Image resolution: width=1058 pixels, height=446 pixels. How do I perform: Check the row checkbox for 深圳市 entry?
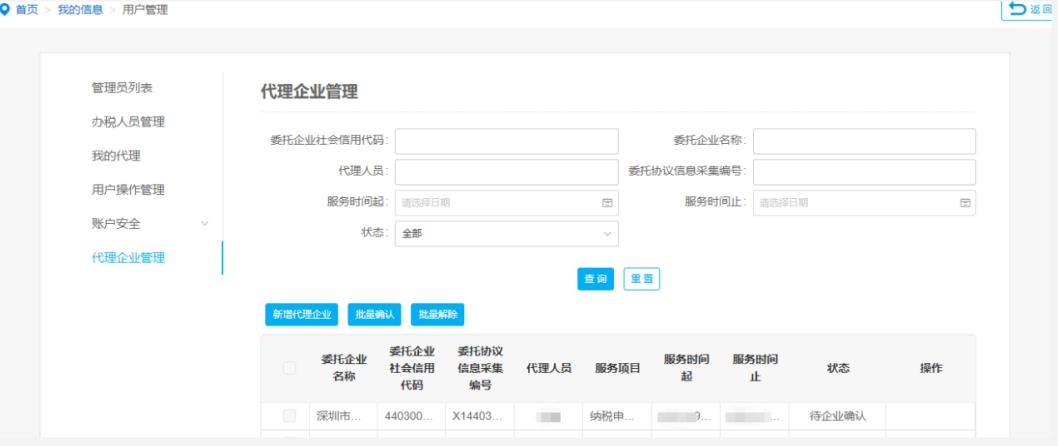[x=289, y=415]
